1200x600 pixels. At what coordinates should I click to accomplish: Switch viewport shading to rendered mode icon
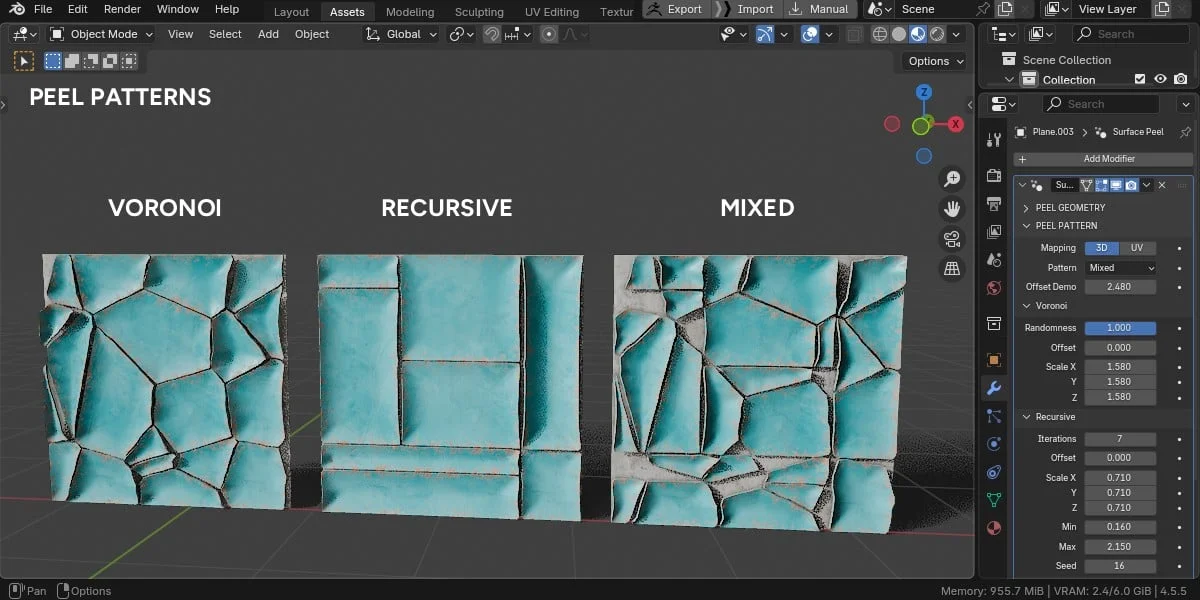(937, 33)
